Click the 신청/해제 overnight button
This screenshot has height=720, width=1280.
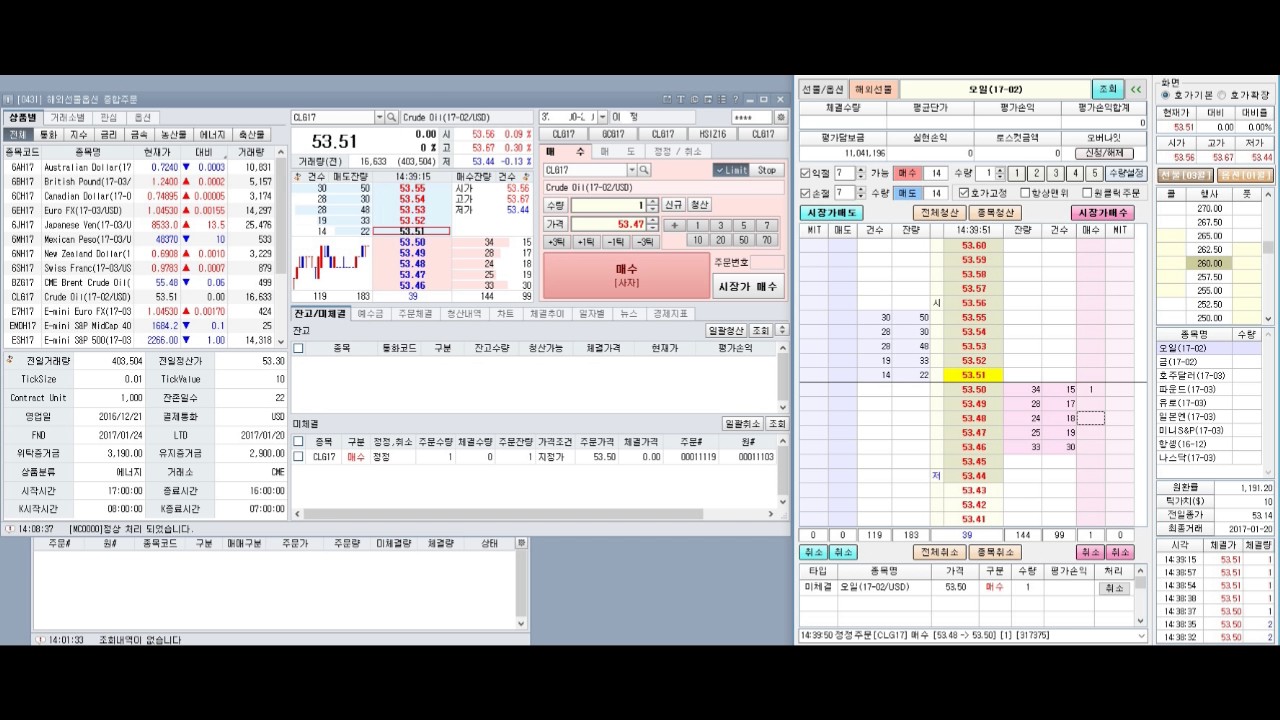1103,153
